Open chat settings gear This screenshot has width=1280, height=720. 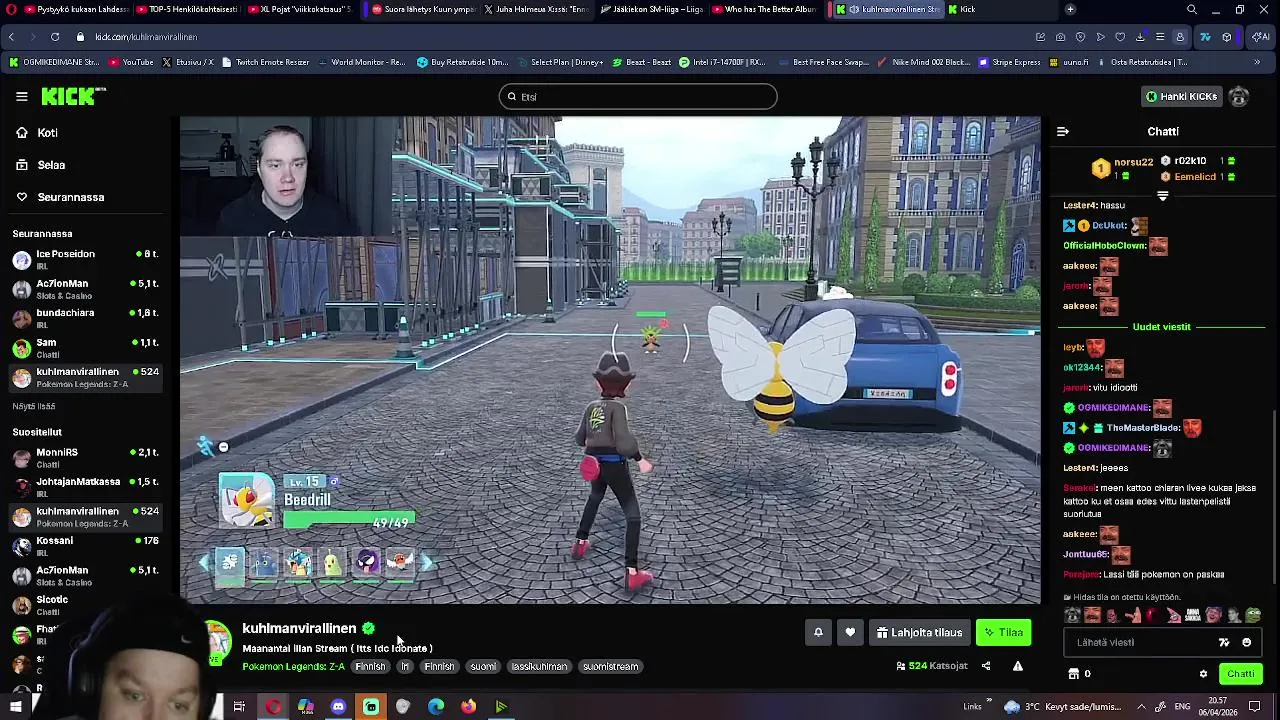1203,674
